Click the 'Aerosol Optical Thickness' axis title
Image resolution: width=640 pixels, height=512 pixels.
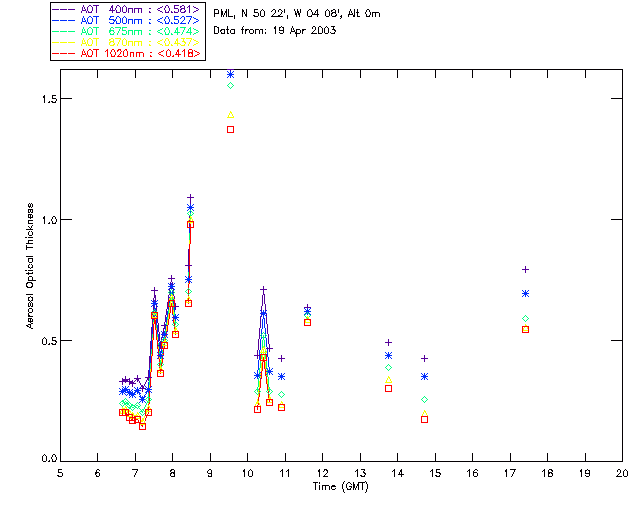point(30,266)
